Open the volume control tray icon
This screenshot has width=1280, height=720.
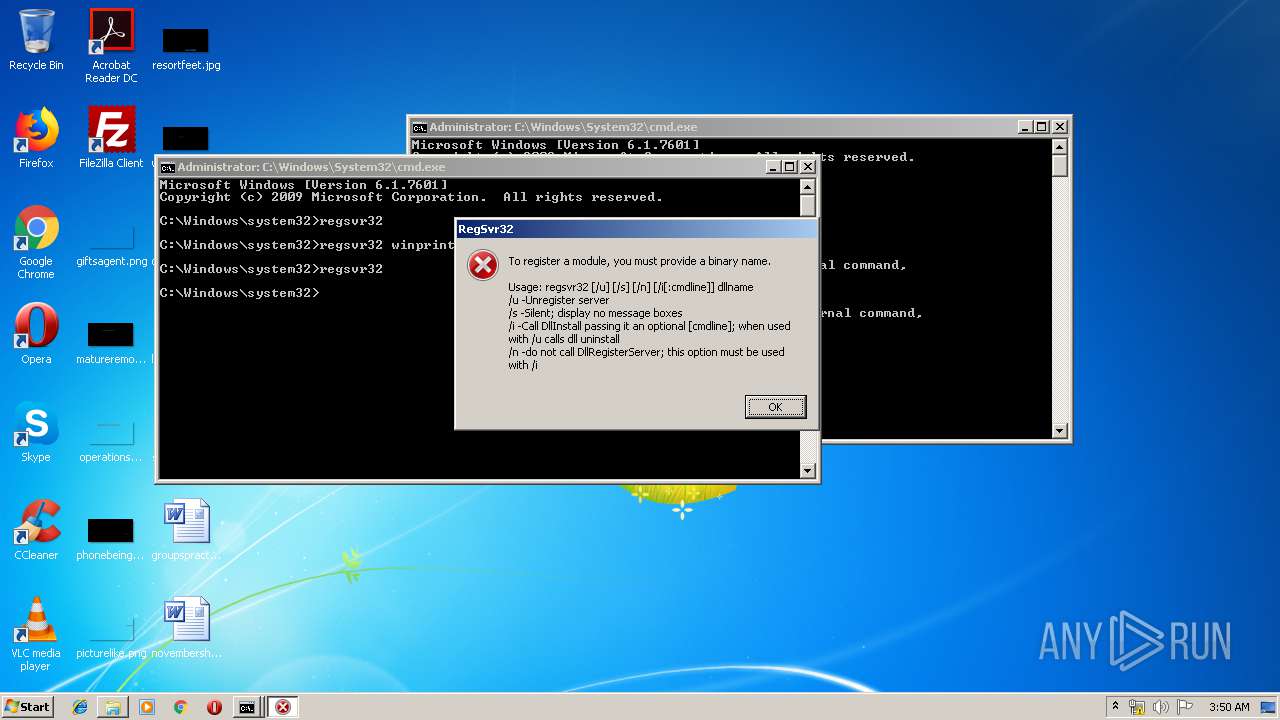point(1161,707)
